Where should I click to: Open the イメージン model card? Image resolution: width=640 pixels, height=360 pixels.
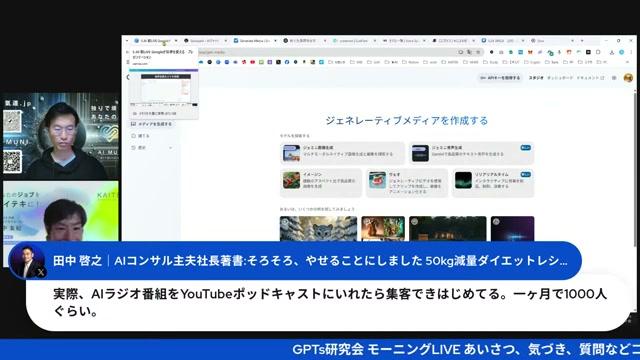click(321, 182)
